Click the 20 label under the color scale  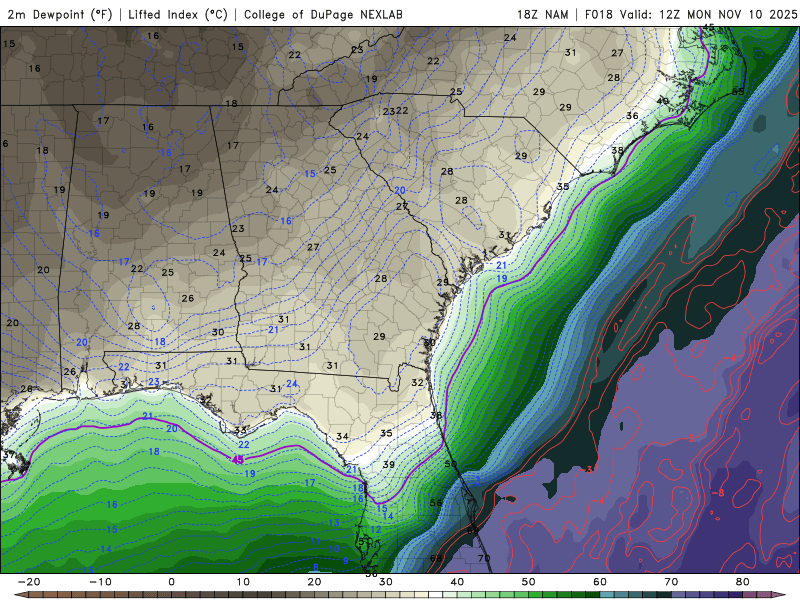314,582
